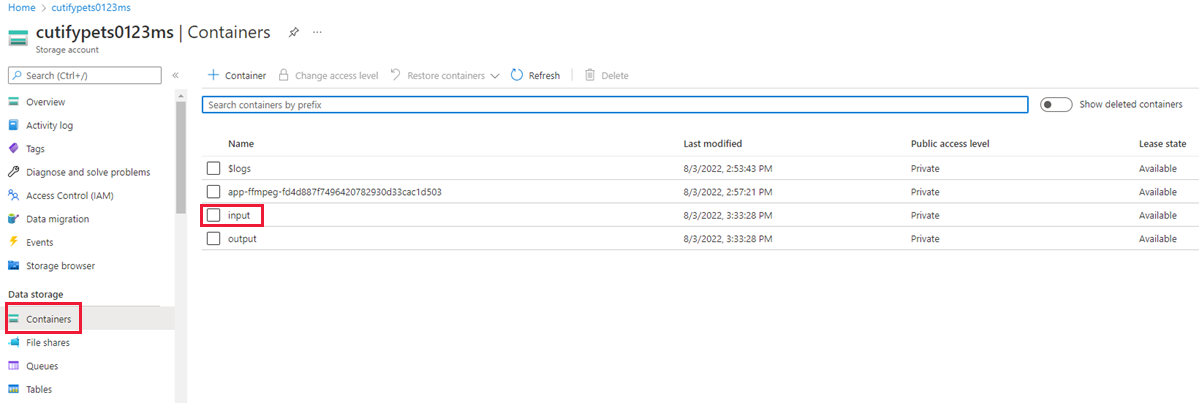
Task: Open the output container
Action: point(242,239)
